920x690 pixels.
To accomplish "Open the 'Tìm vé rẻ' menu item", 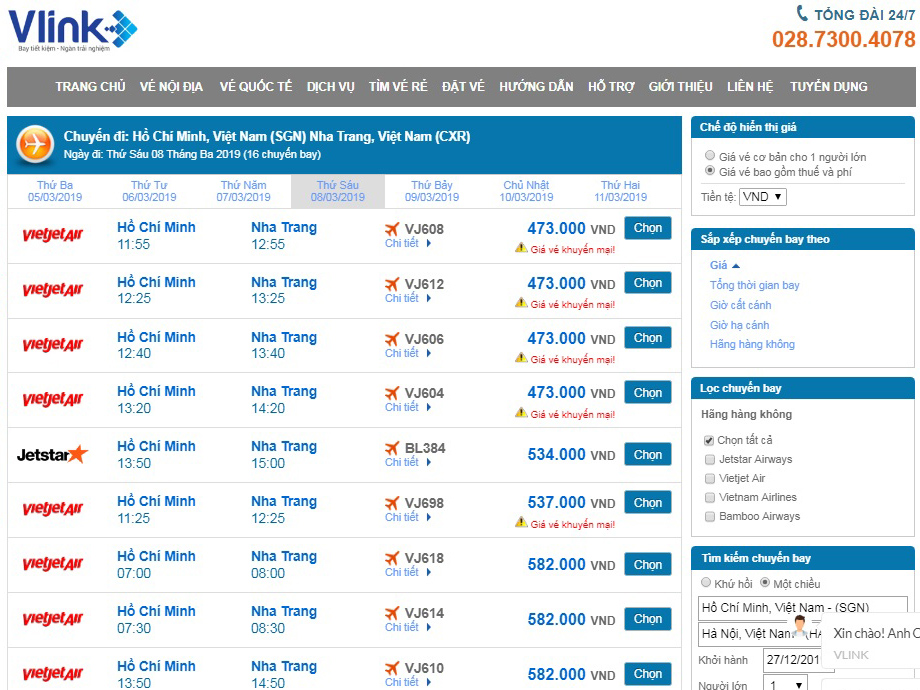I will (x=398, y=87).
